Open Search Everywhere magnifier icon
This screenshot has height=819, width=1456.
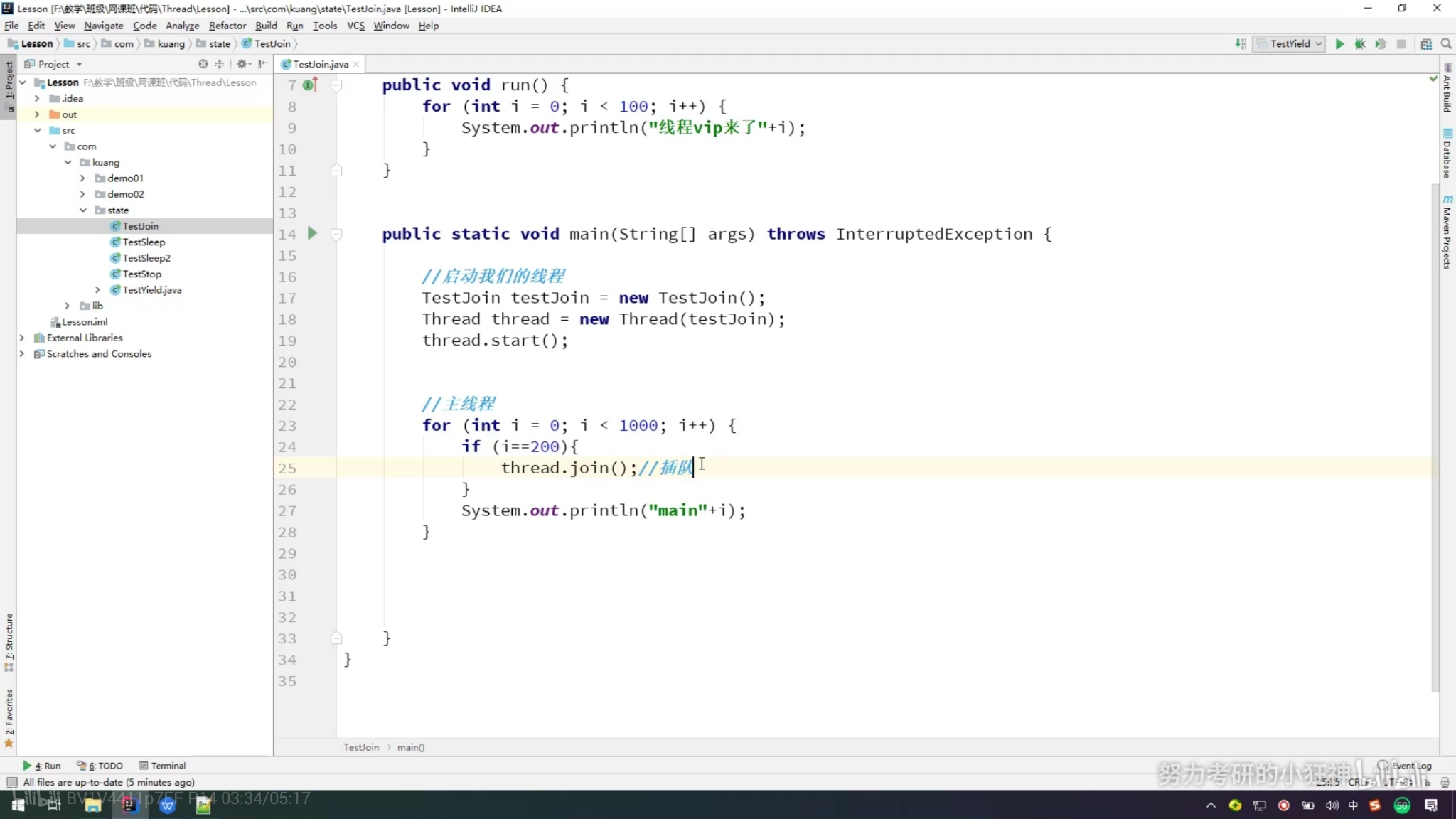point(1446,44)
